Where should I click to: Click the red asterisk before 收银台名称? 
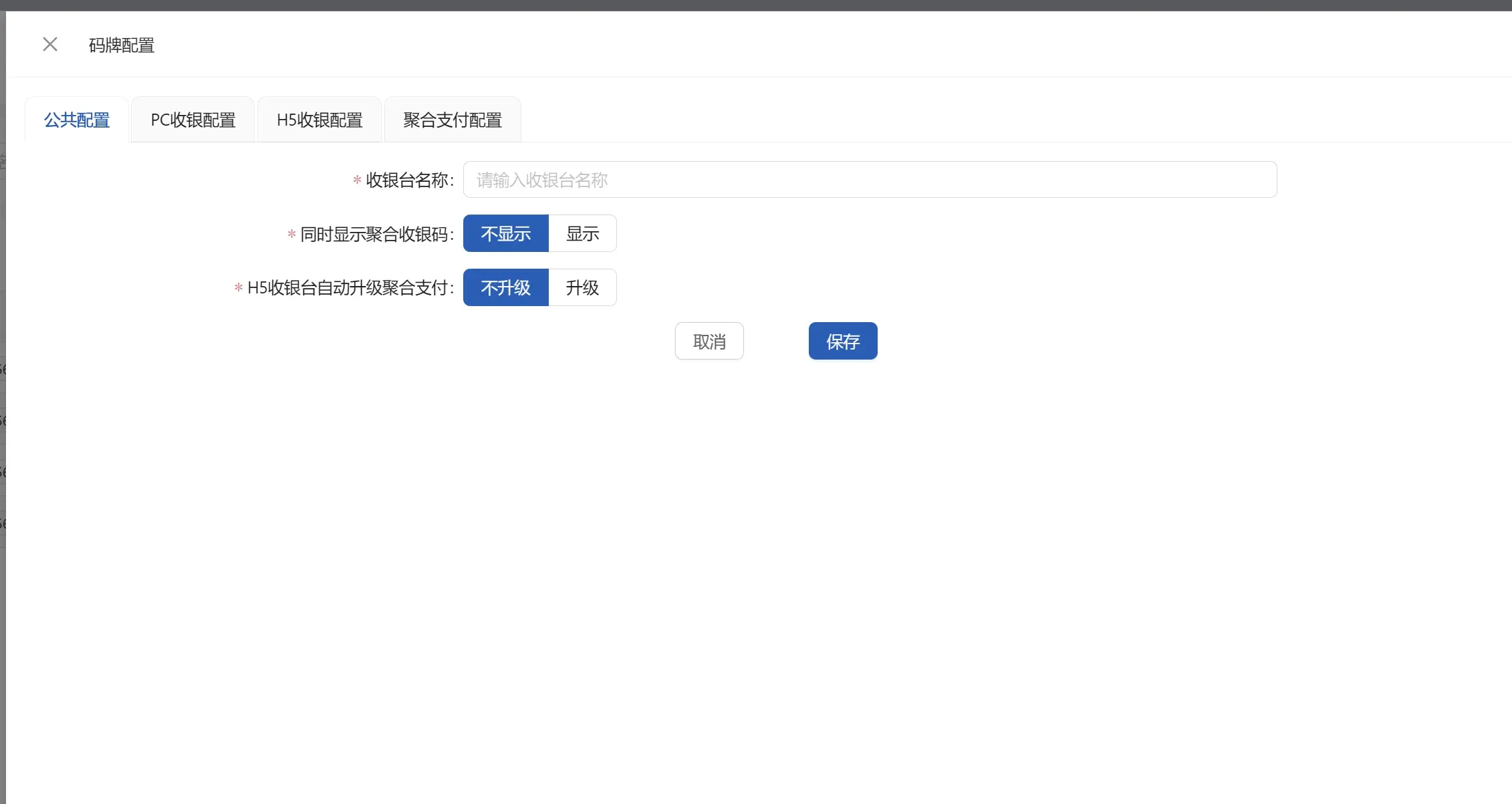pyautogui.click(x=357, y=180)
